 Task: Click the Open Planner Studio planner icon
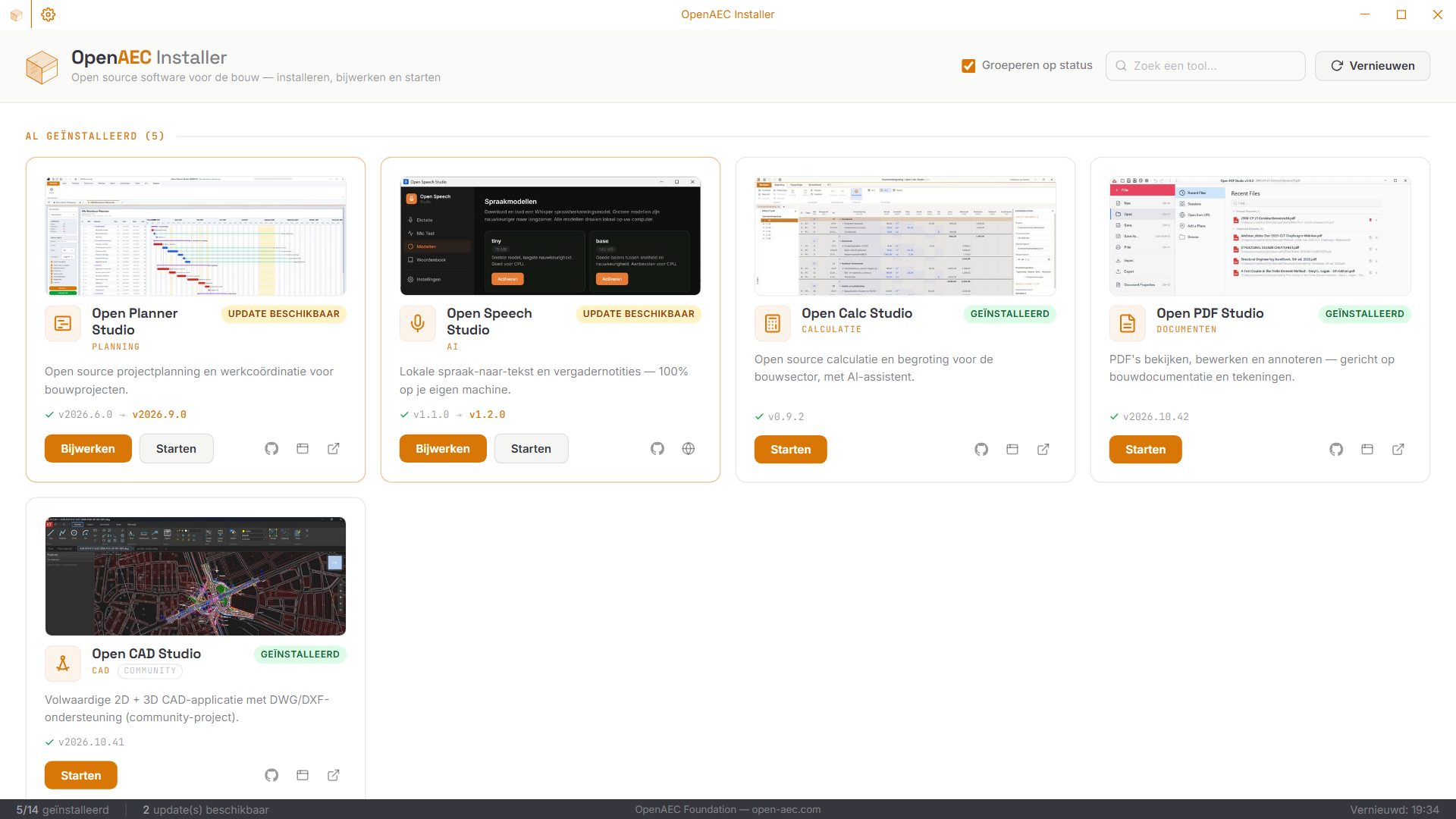click(x=63, y=324)
